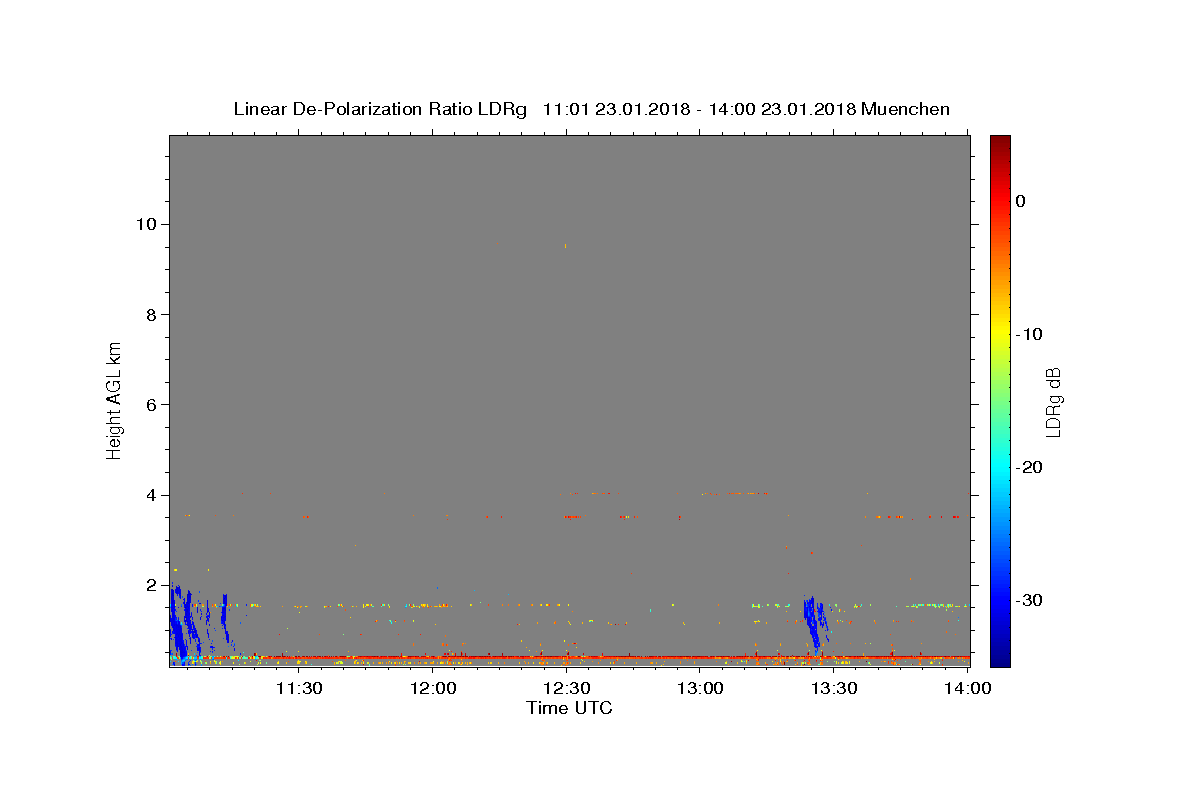The height and width of the screenshot is (800, 1200).
Task: Click the height tick label 4
Action: [x=150, y=495]
